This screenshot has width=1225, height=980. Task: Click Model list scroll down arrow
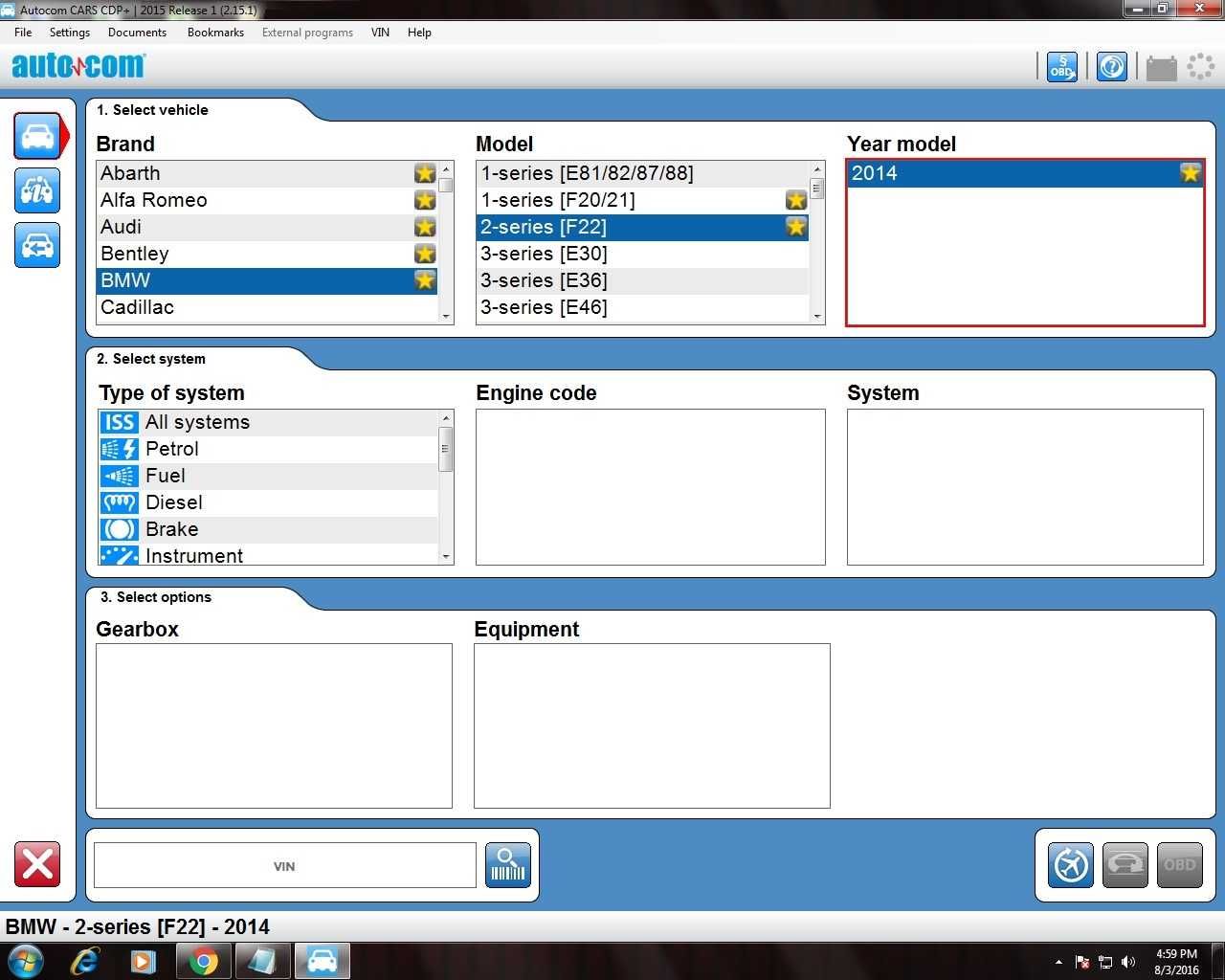817,316
